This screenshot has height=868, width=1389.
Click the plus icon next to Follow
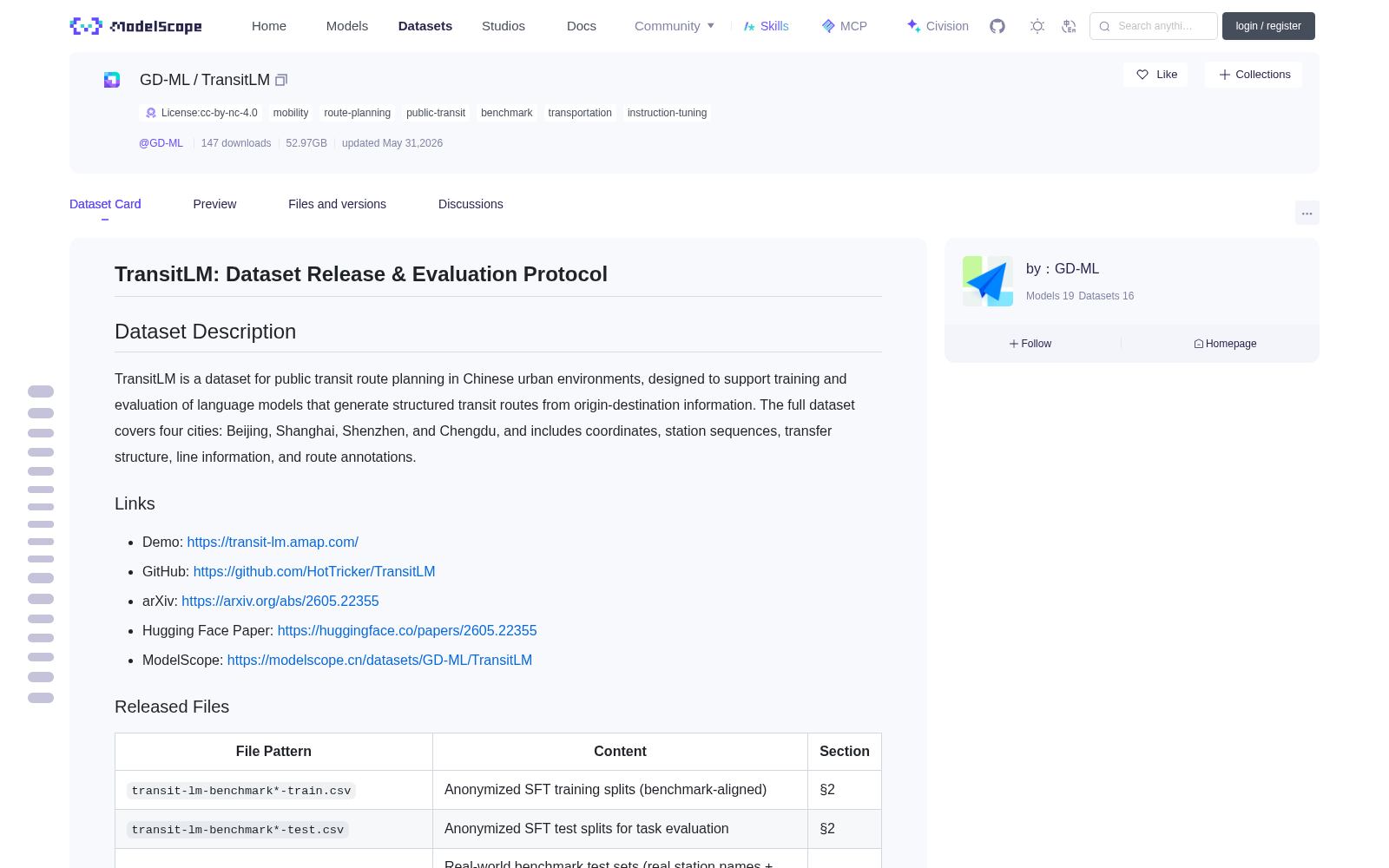(1014, 344)
